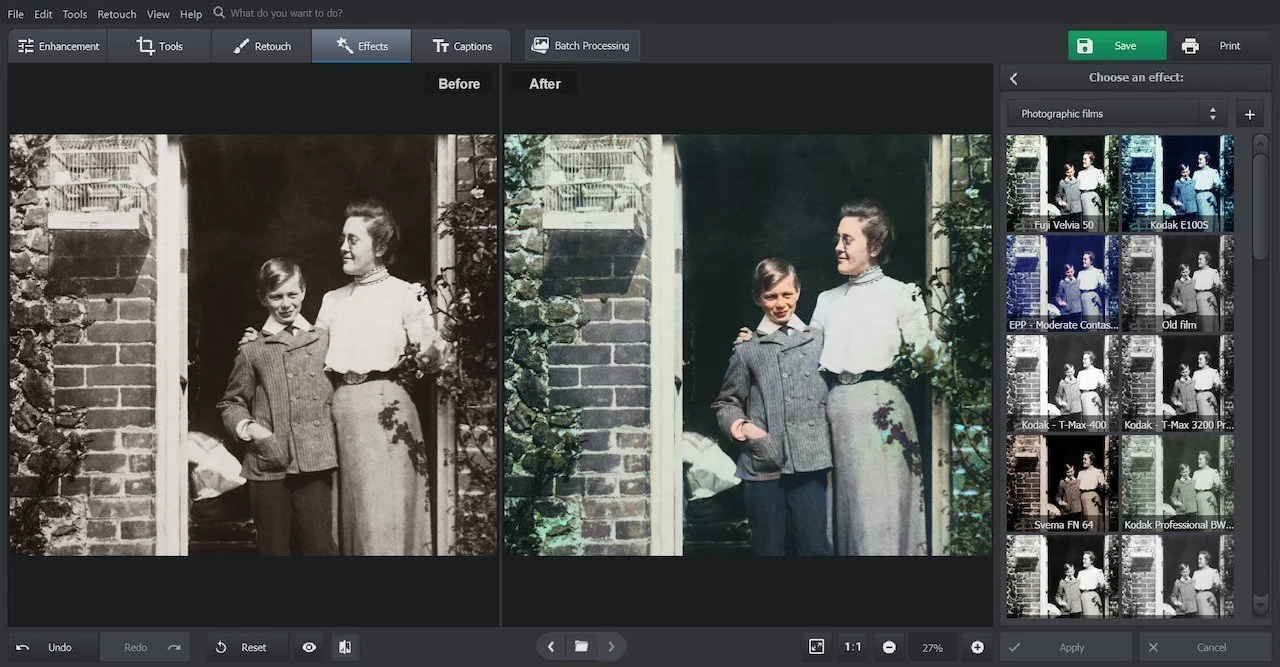Toggle the eye icon to view original

309,647
